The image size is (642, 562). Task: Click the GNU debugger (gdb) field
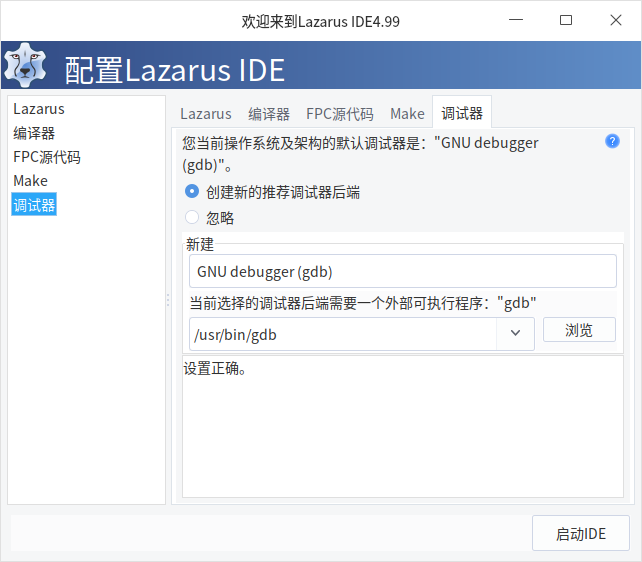click(x=402, y=271)
